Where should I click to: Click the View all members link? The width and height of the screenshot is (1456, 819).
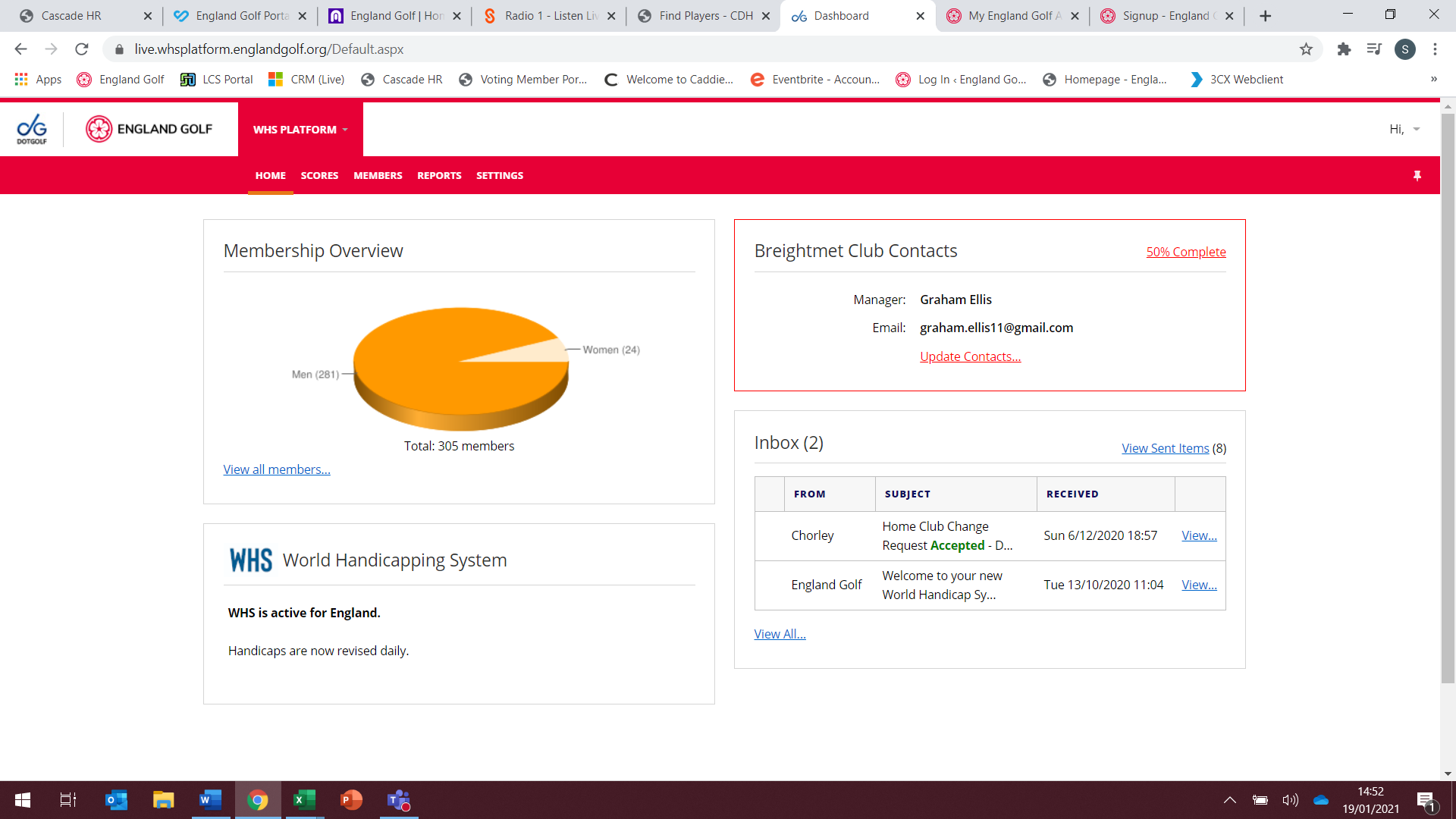[277, 469]
